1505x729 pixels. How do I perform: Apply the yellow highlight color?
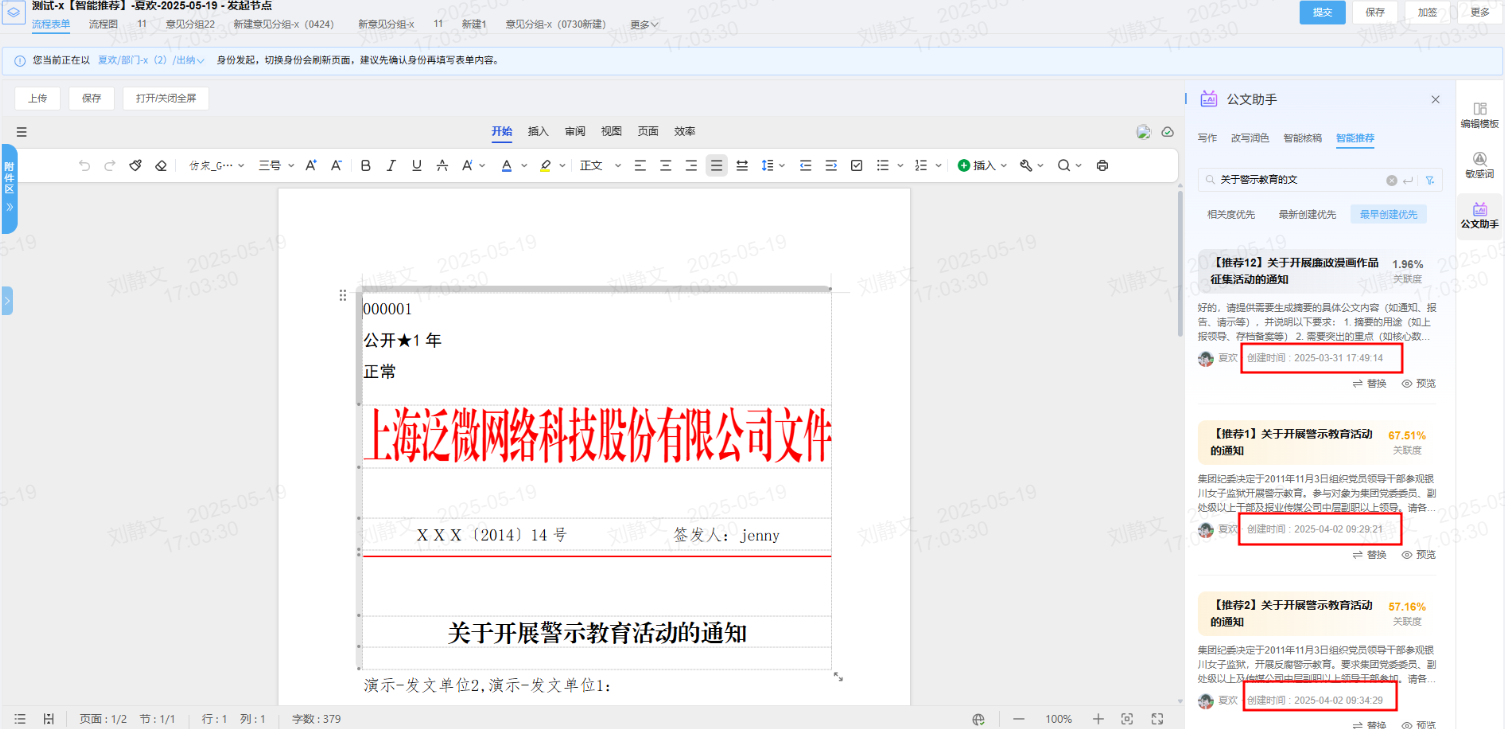545,166
